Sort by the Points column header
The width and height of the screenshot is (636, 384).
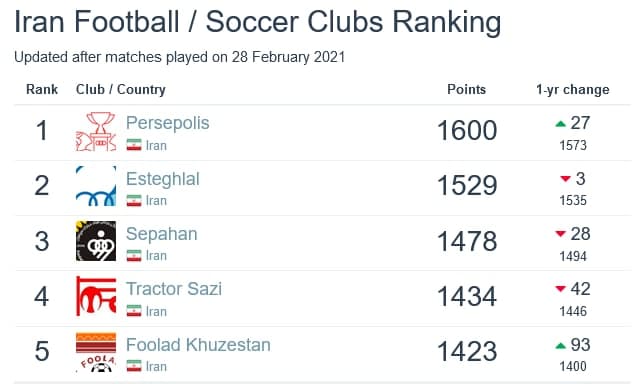tap(466, 89)
